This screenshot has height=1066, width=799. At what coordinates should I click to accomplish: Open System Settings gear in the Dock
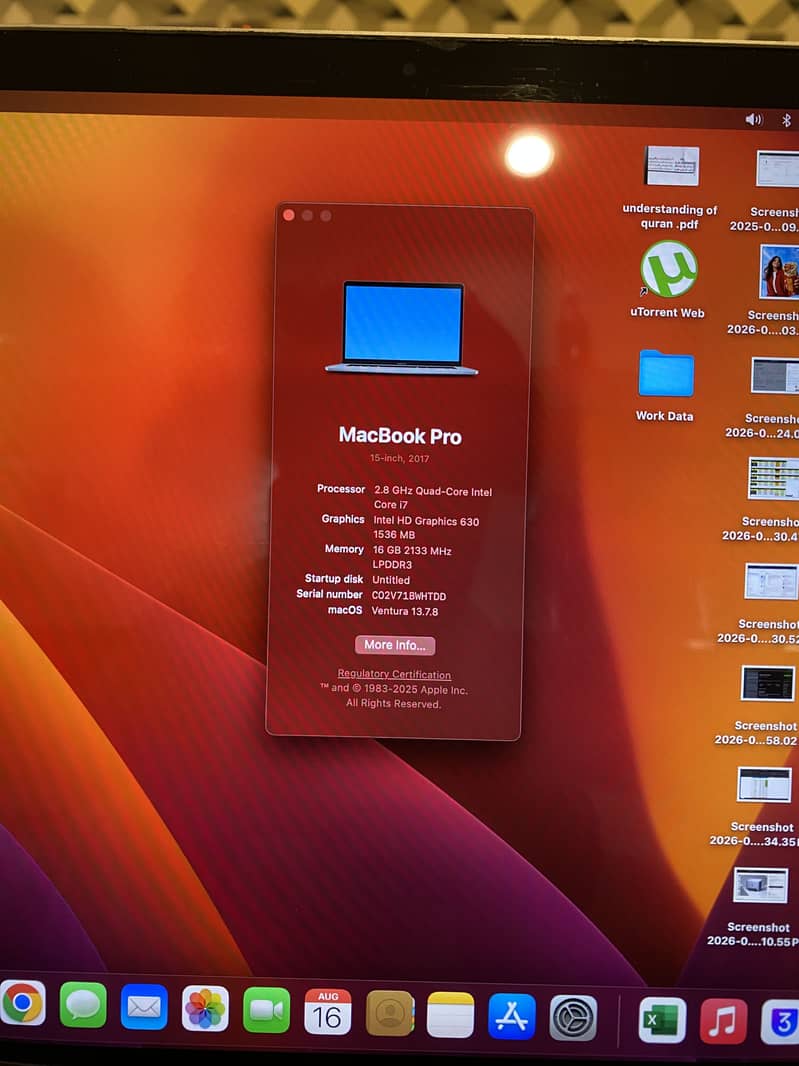(573, 1018)
